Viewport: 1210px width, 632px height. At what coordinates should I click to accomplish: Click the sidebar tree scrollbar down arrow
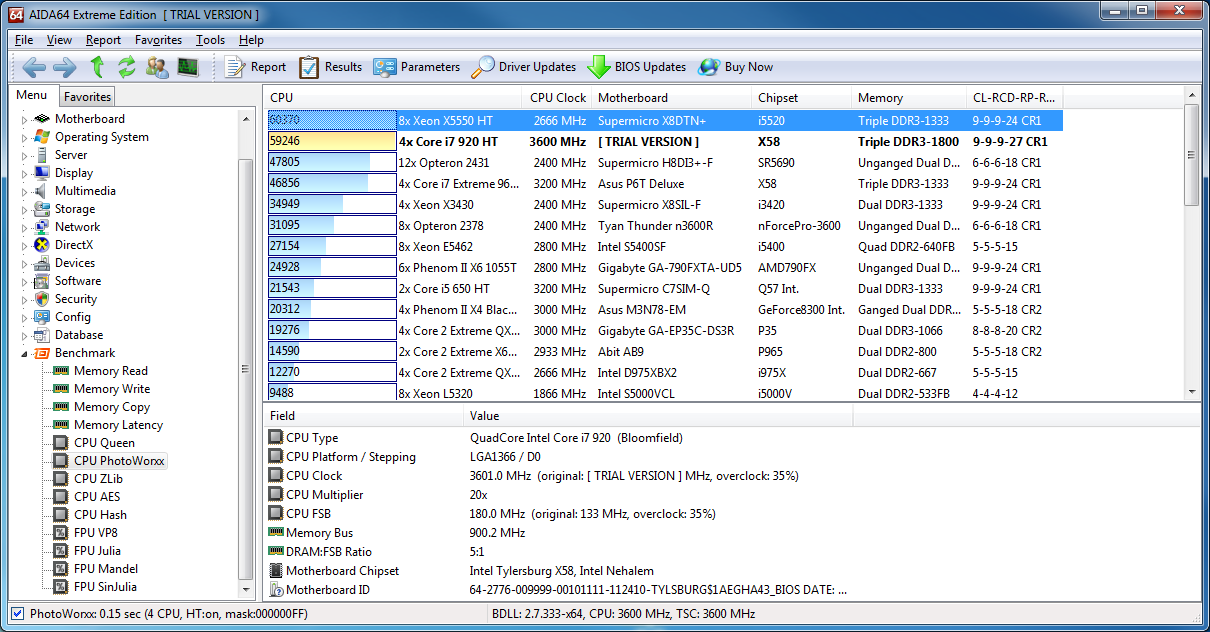(246, 591)
